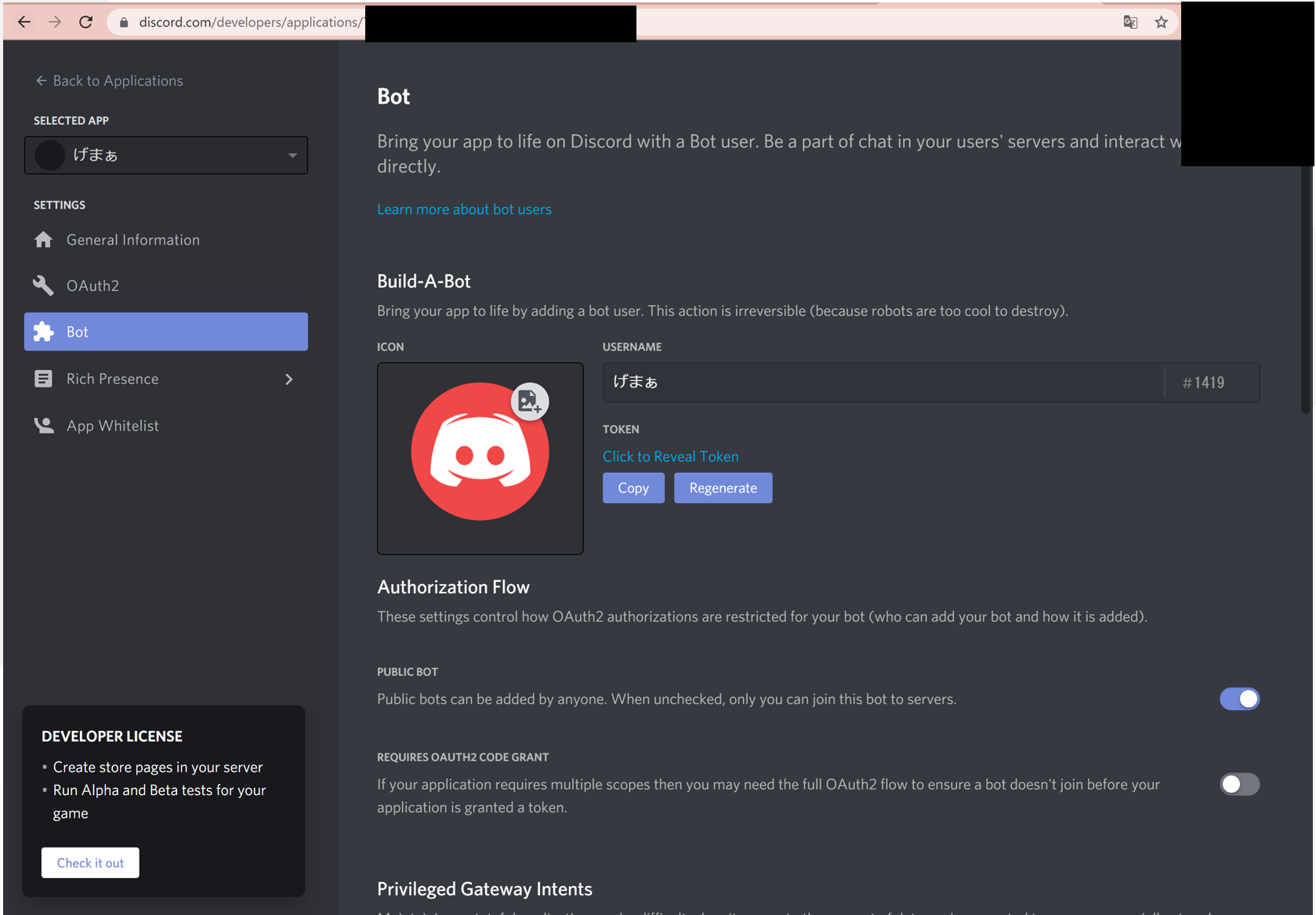Click the page vertical scrollbar
The width and height of the screenshot is (1316, 915).
click(x=1306, y=290)
